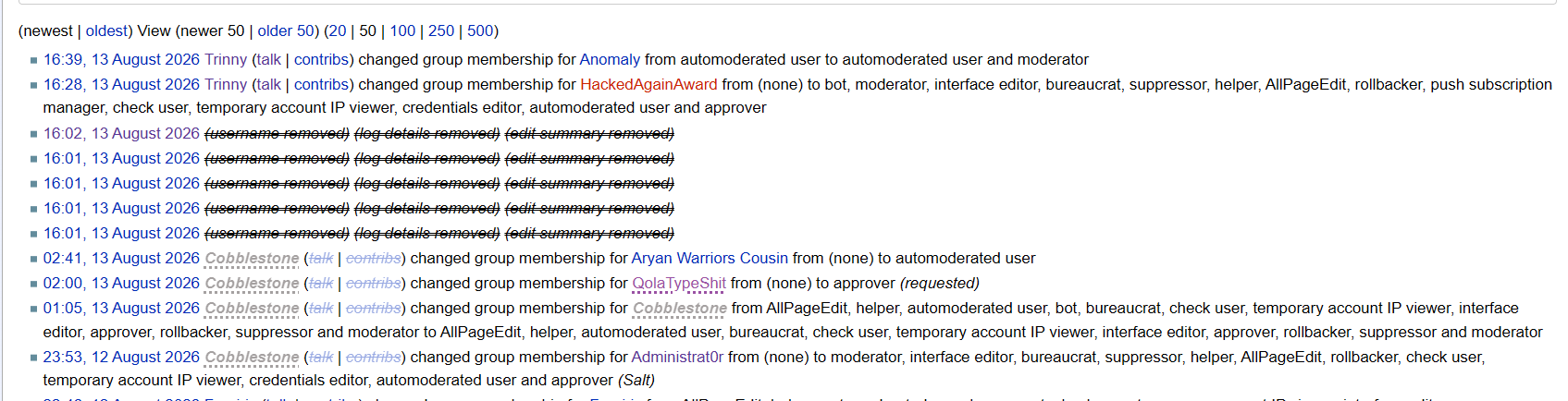The image size is (1568, 401).
Task: Open the 16:39, 13 August 2026 log entry
Action: (121, 60)
